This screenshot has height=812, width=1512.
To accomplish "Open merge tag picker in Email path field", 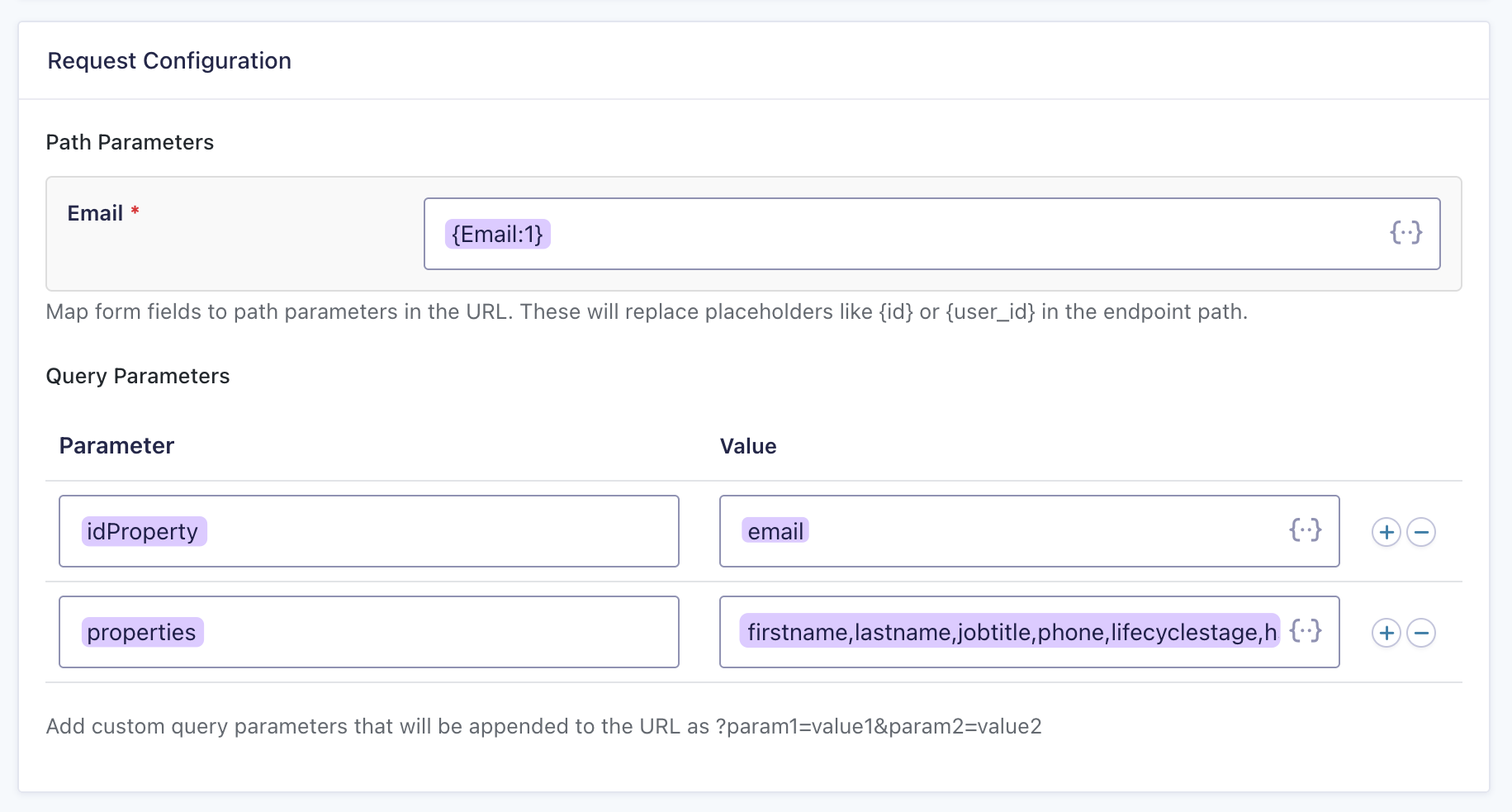I will [x=1405, y=233].
